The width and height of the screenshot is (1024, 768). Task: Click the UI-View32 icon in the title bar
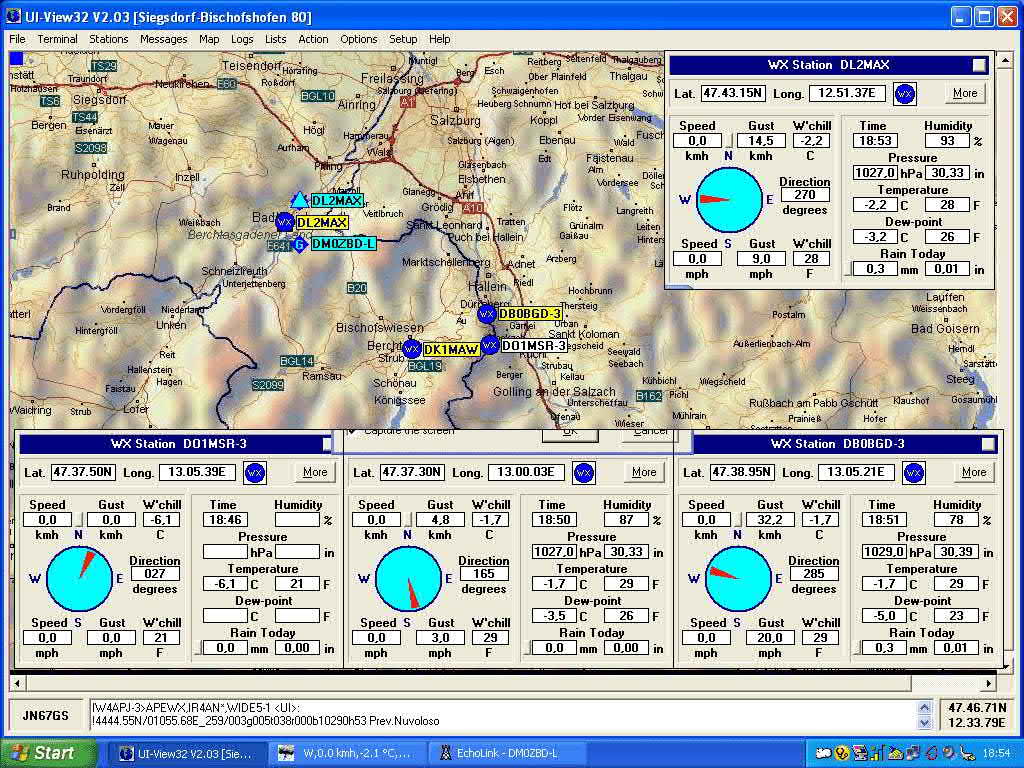tap(14, 16)
